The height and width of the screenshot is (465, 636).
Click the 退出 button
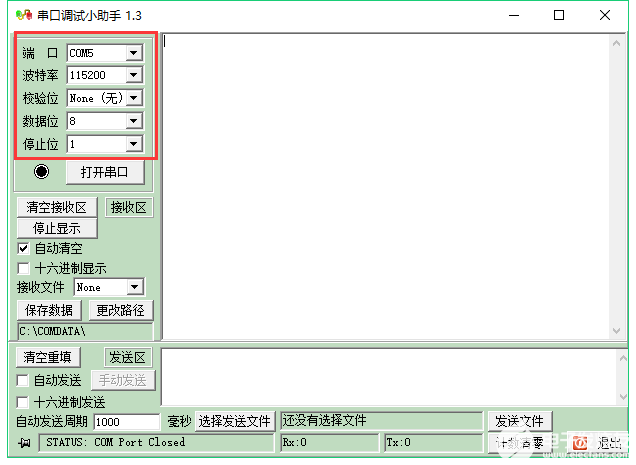pos(597,443)
